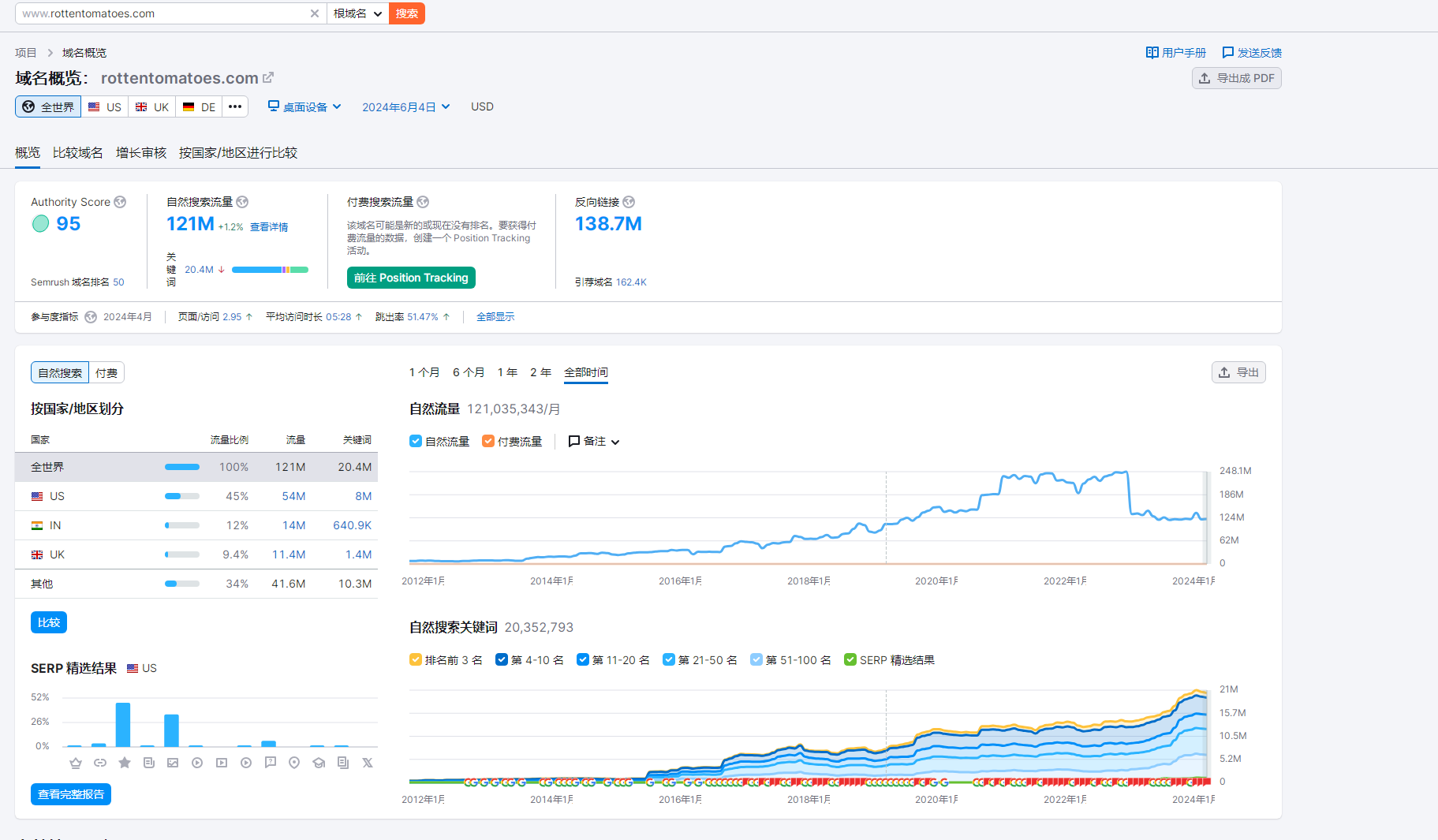Switch to 比较域名 tab

tap(78, 152)
